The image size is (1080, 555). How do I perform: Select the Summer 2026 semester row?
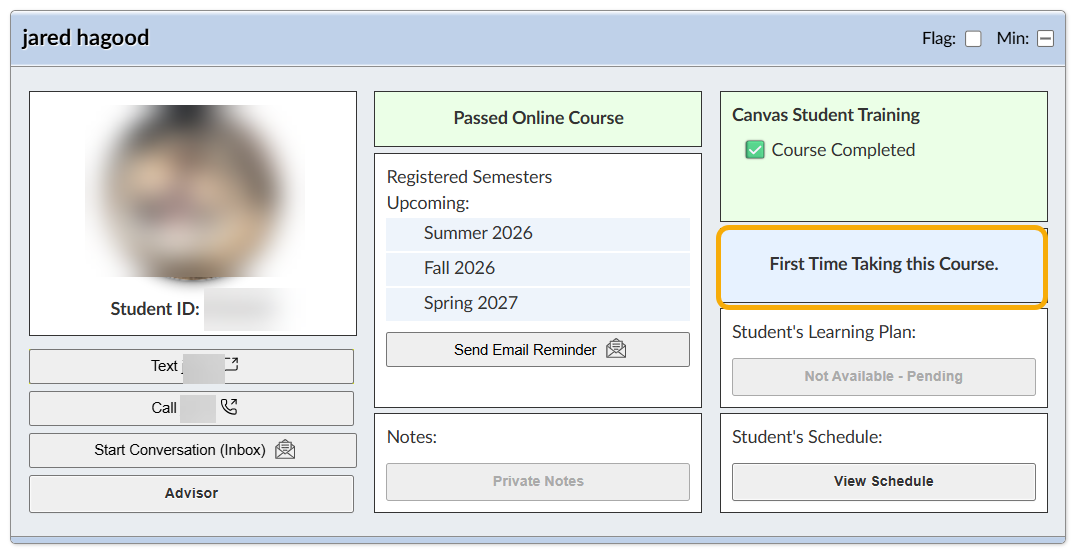537,233
